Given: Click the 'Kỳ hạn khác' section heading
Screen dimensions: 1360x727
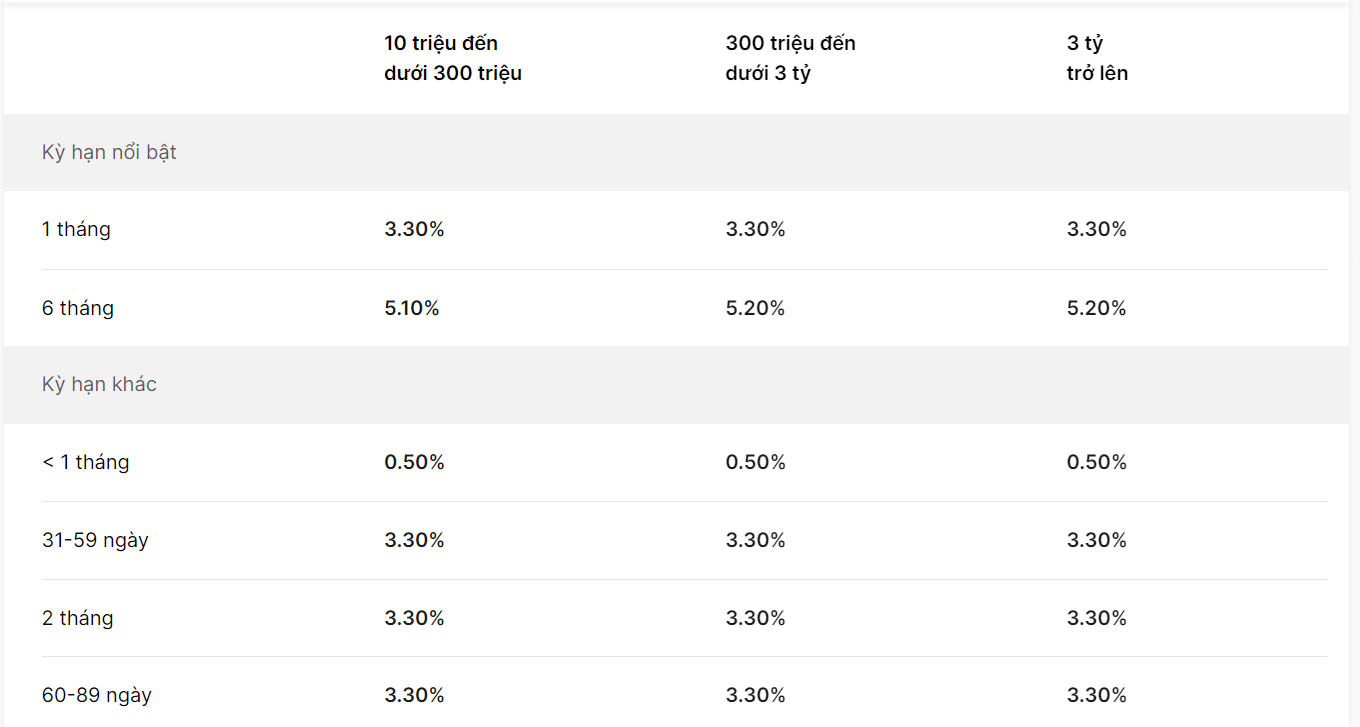Looking at the screenshot, I should click(x=99, y=384).
